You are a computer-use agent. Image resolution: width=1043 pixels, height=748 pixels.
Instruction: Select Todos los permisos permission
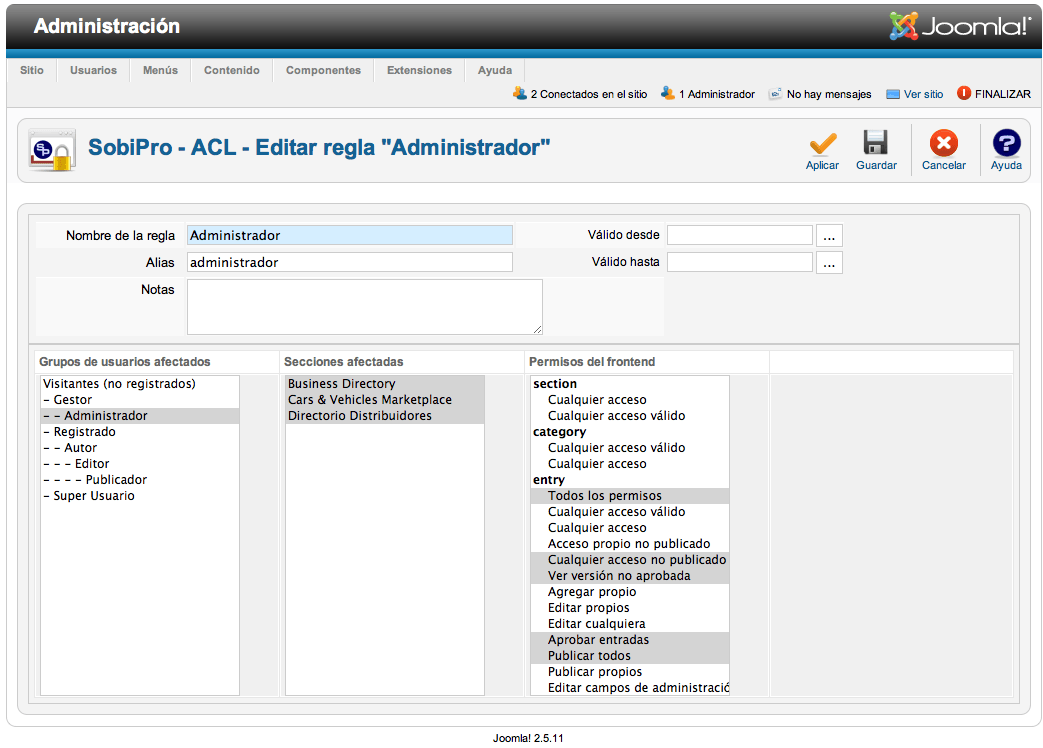pyautogui.click(x=629, y=495)
